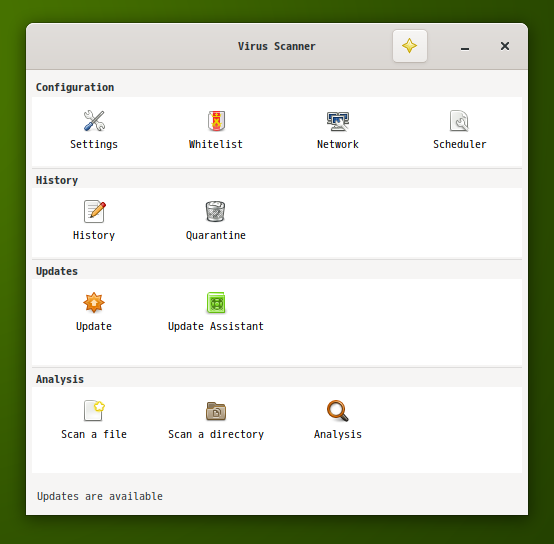Click the 'Updates are available' status text

100,496
